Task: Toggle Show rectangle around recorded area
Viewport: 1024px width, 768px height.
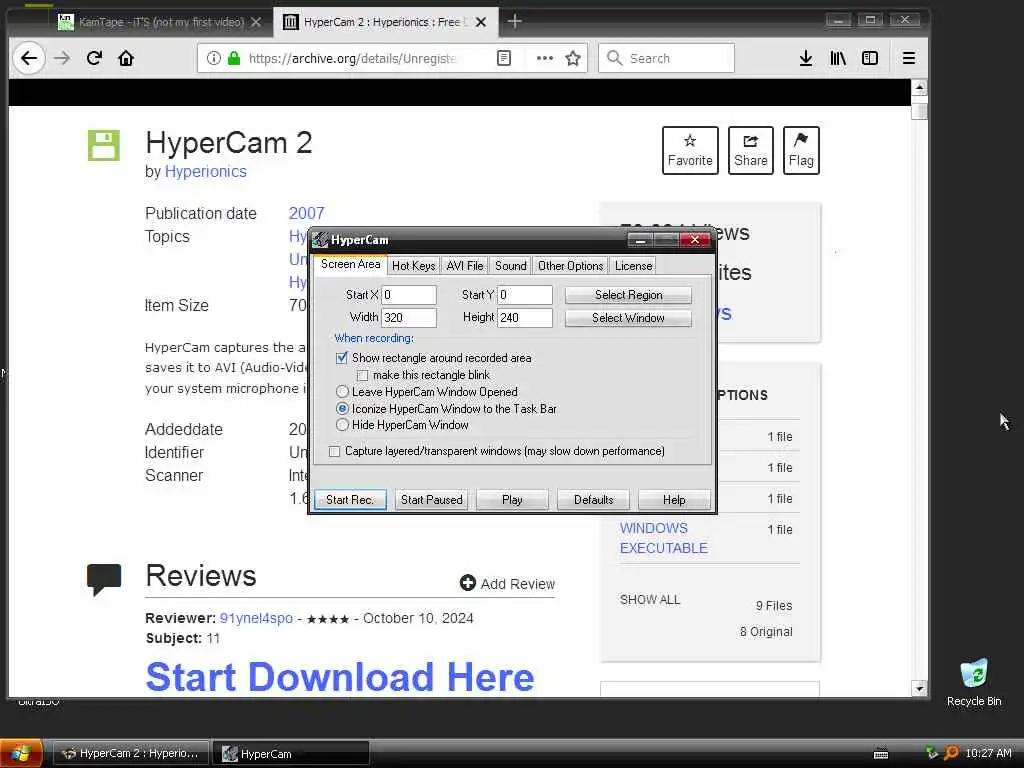Action: [x=342, y=358]
